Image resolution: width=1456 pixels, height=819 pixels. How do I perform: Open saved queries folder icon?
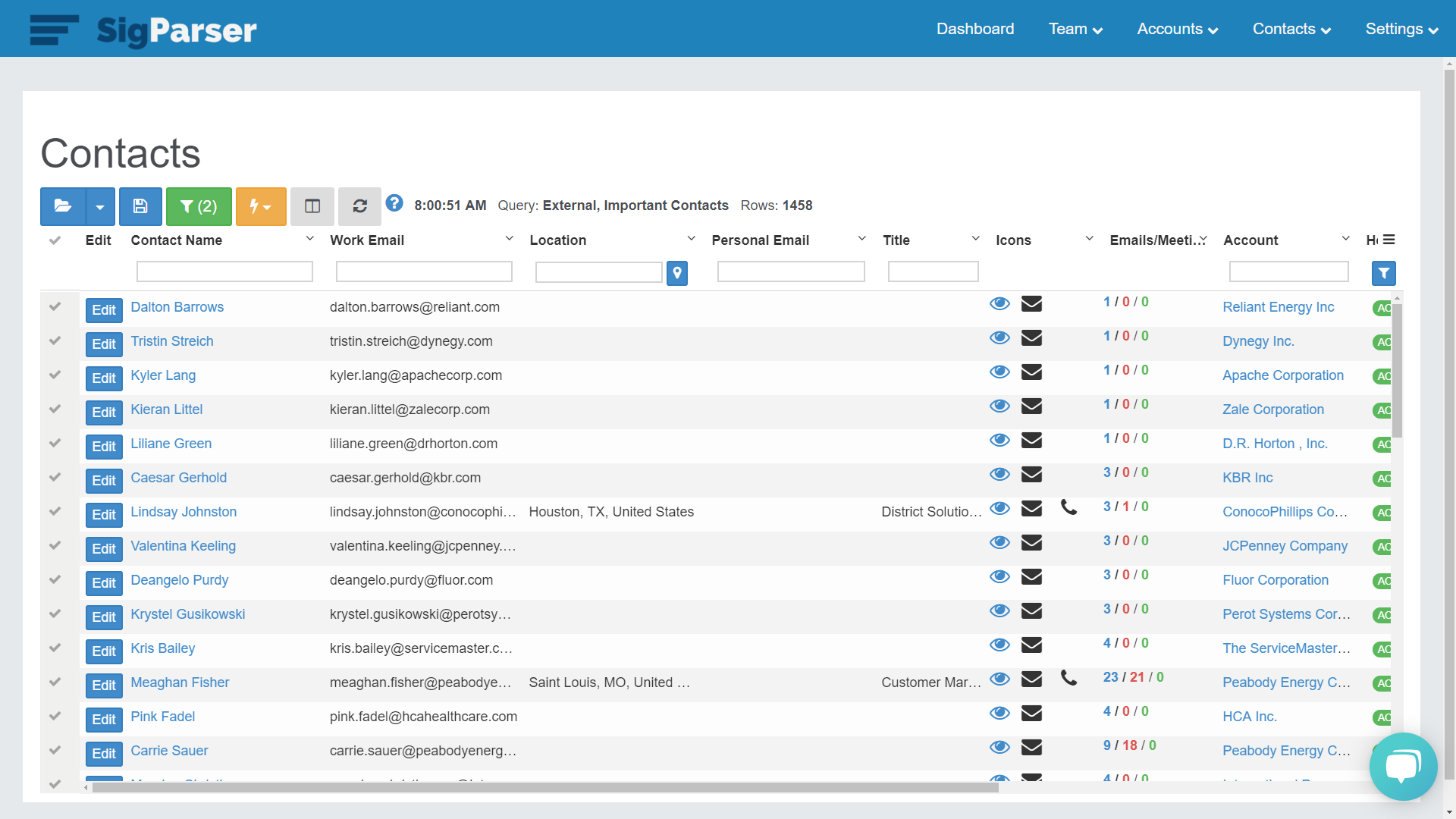(x=63, y=206)
